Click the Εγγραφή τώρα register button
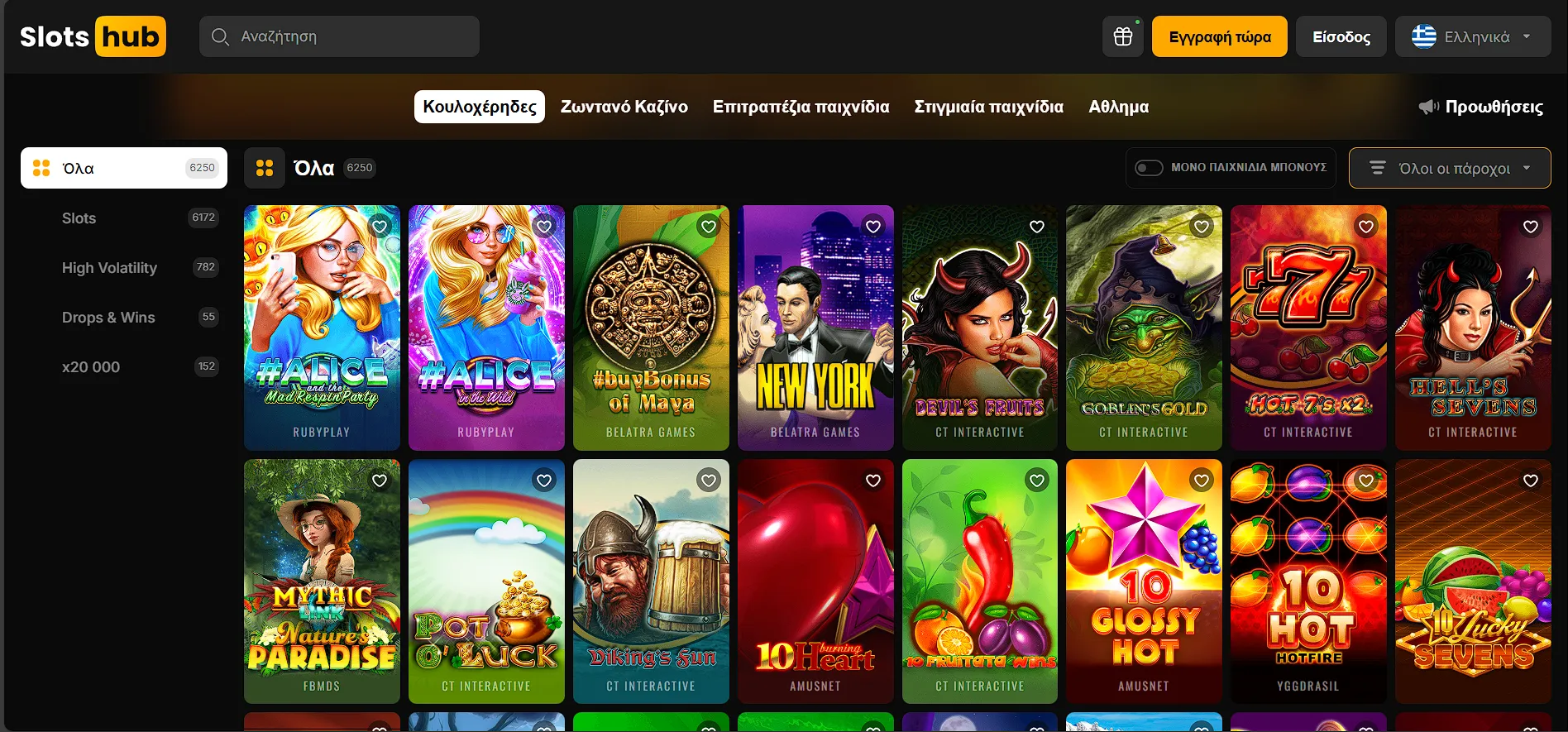The height and width of the screenshot is (732, 1568). point(1219,36)
